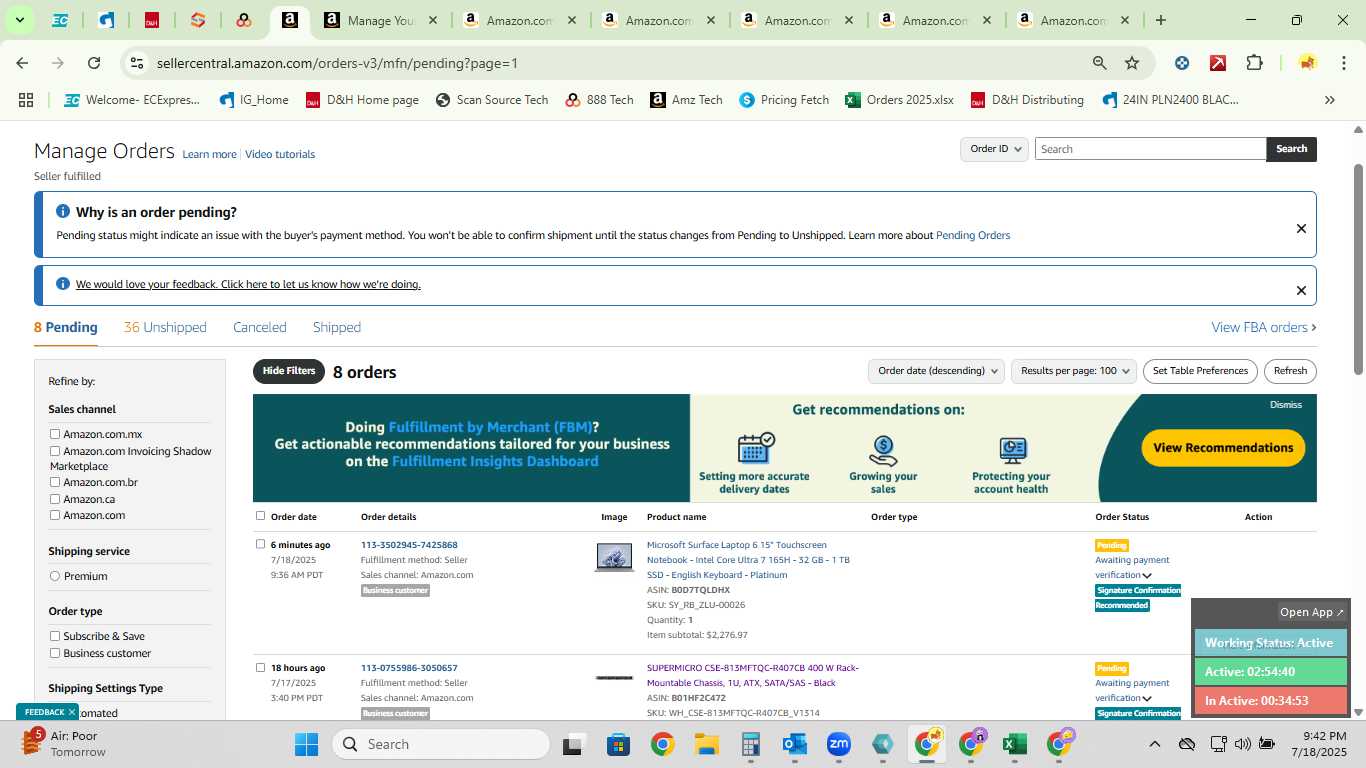Open the browser tab search dropdown
This screenshot has width=1366, height=768.
19,20
